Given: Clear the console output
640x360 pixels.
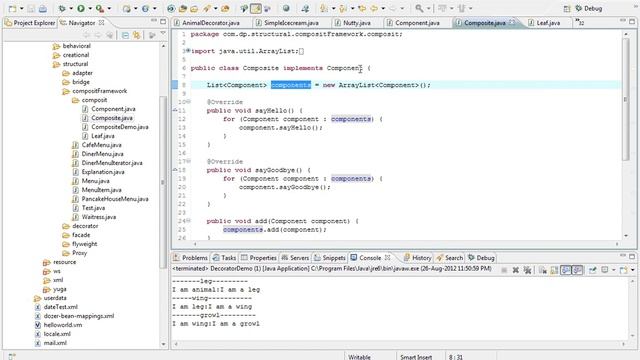Looking at the screenshot, I should click(542, 270).
